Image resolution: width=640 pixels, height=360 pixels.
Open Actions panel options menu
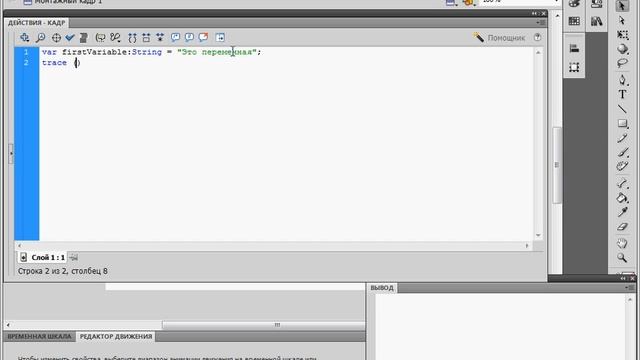click(x=540, y=23)
